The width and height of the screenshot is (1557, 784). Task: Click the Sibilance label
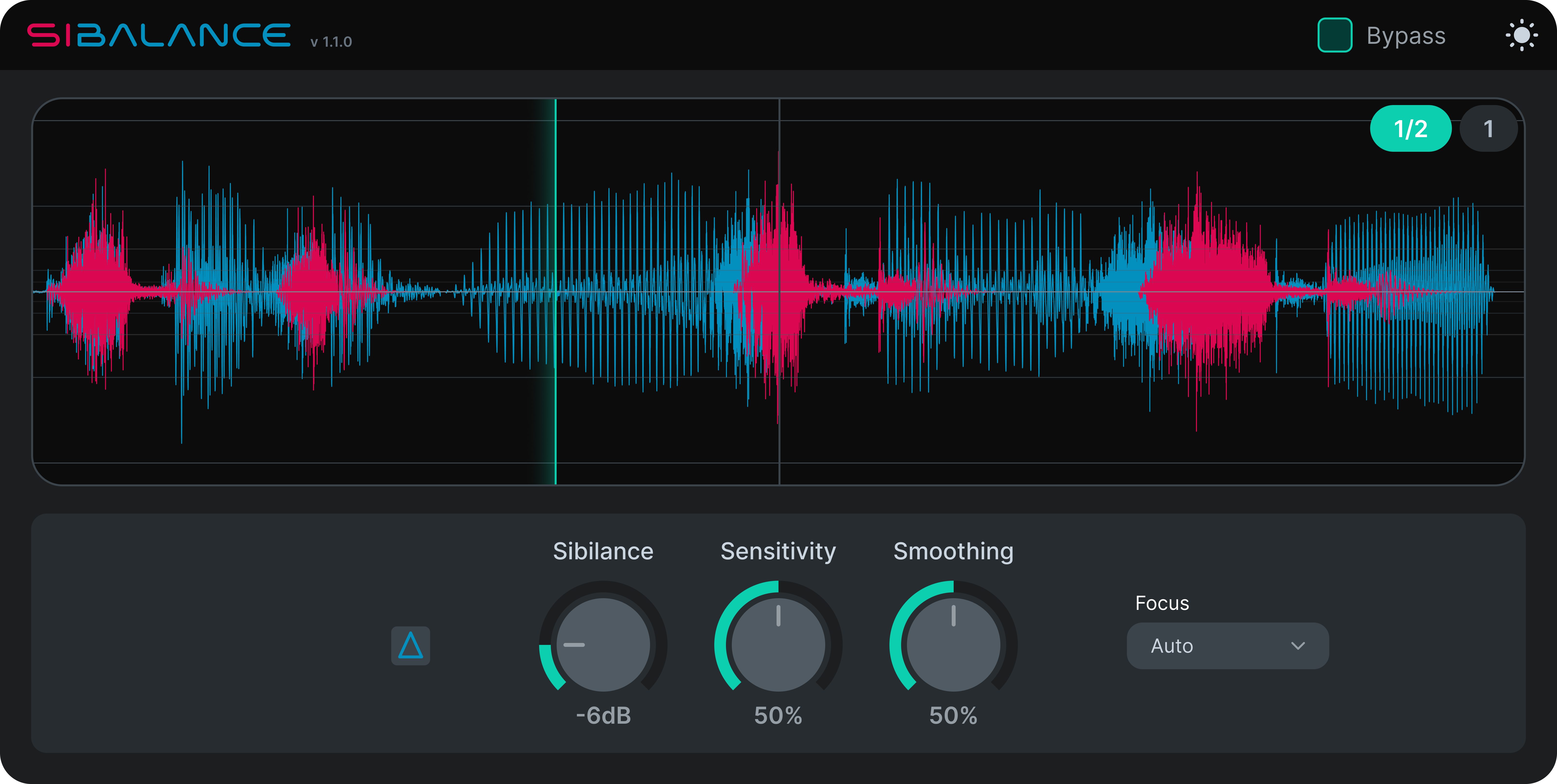(x=603, y=552)
